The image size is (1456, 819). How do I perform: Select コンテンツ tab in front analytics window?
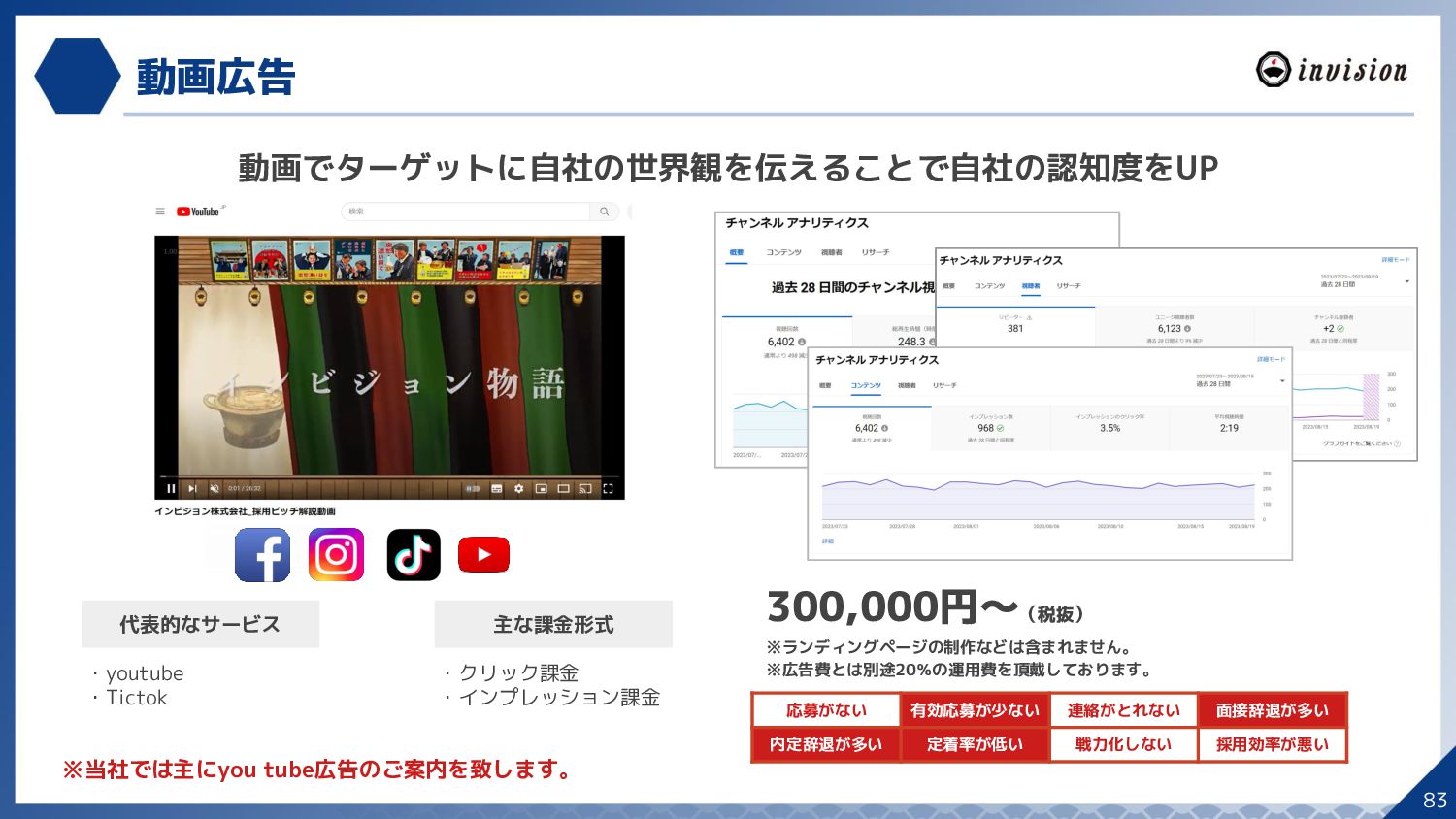(866, 385)
